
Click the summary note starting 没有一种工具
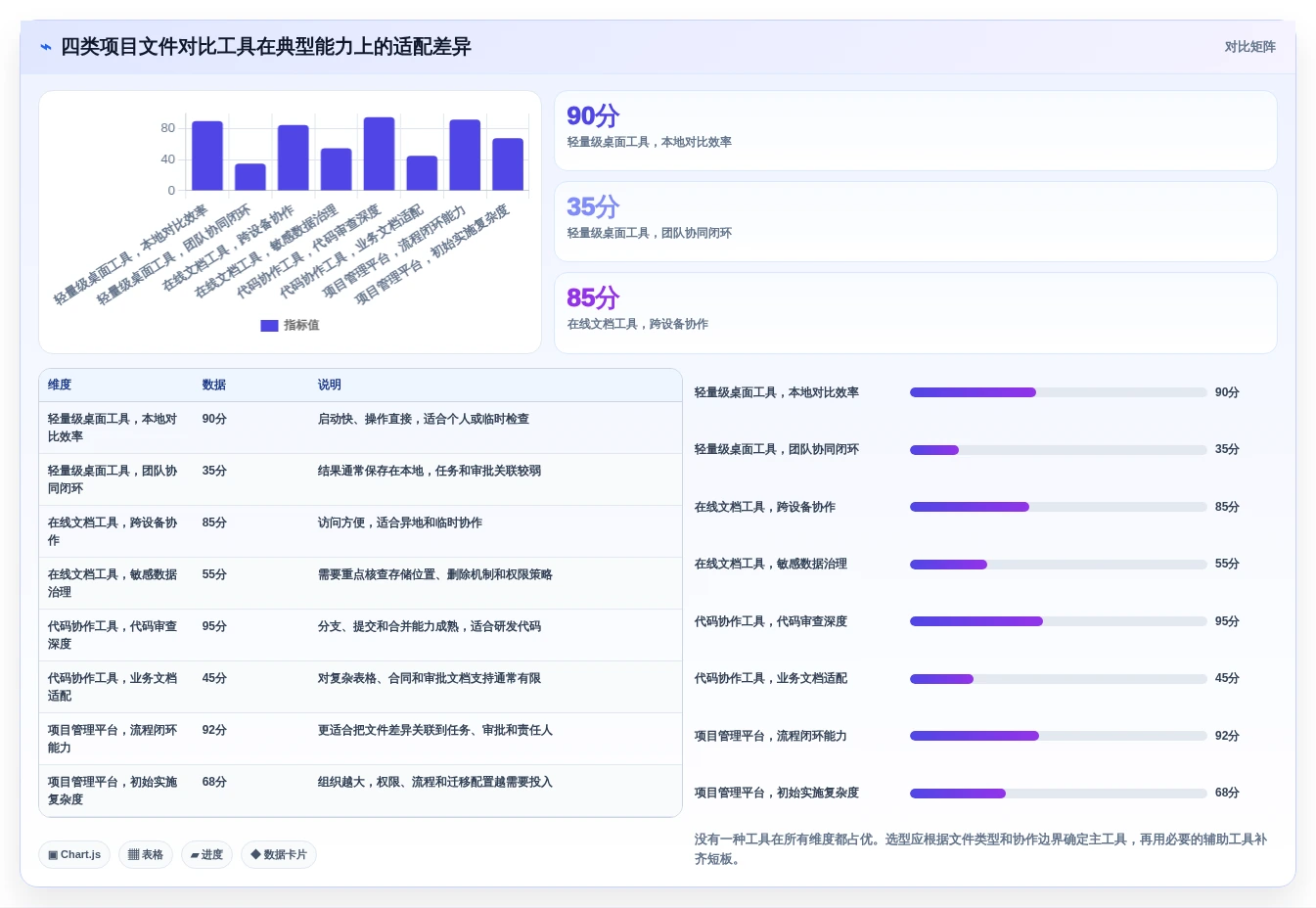(980, 849)
